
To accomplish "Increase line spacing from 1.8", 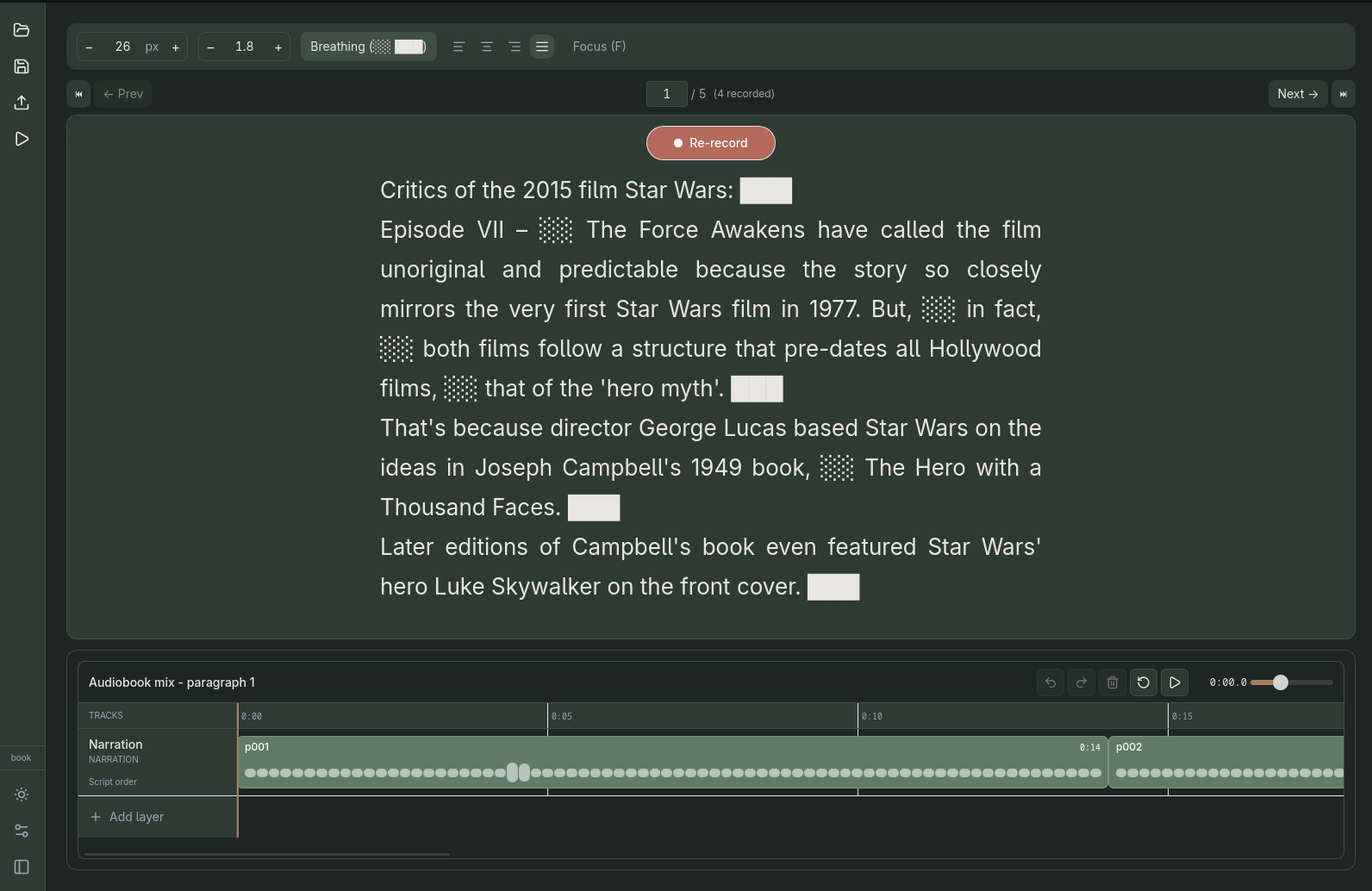I will tap(278, 47).
